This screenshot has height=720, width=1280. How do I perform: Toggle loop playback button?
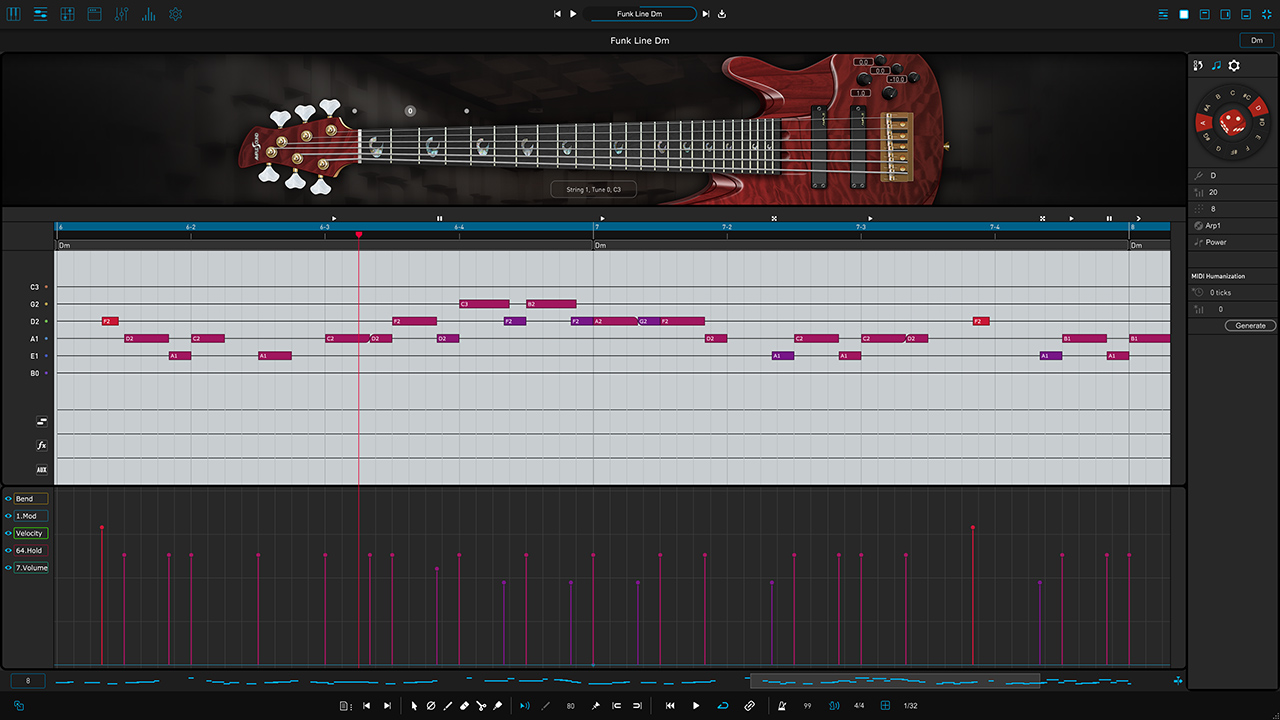(723, 706)
